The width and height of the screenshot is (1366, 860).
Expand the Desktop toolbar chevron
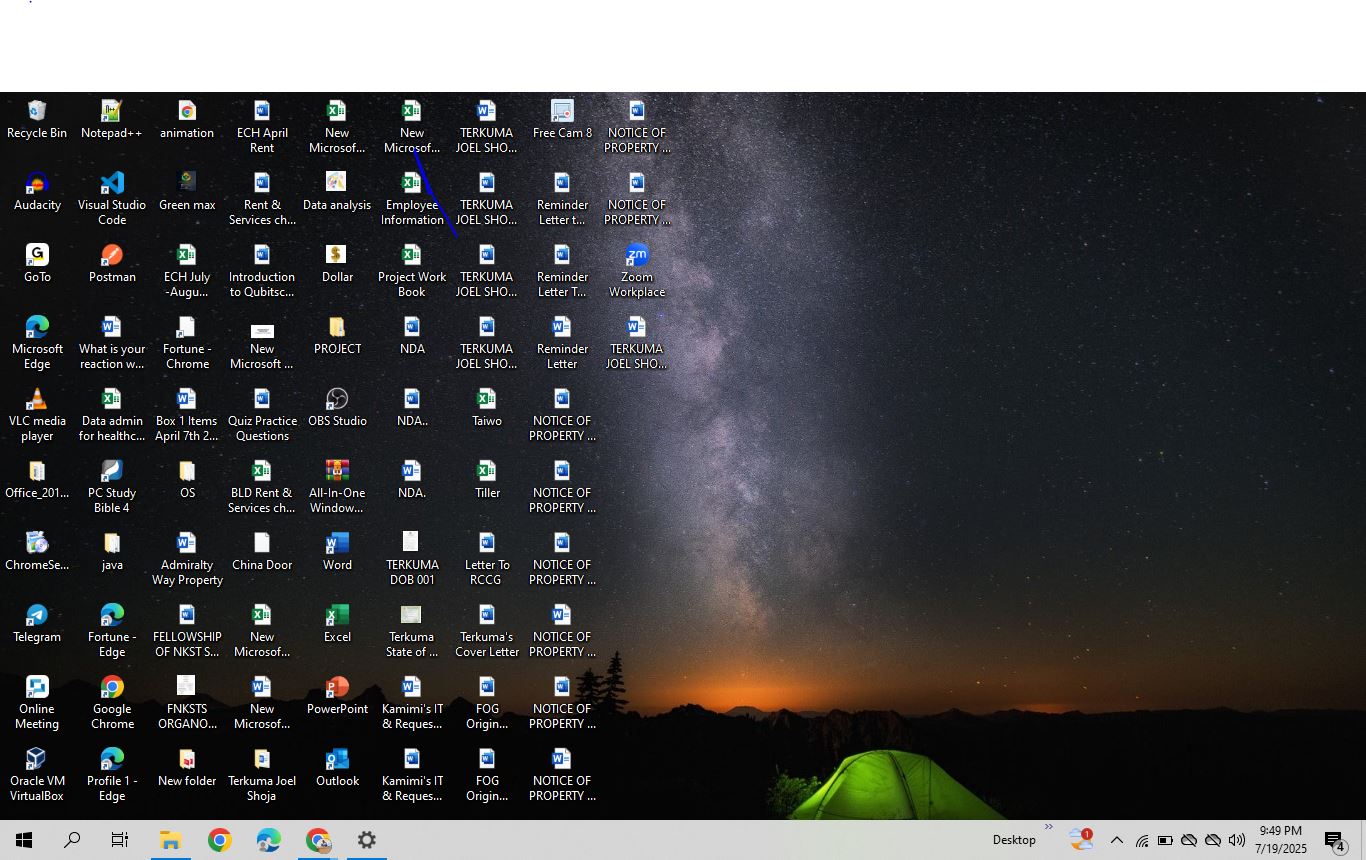pos(1049,828)
